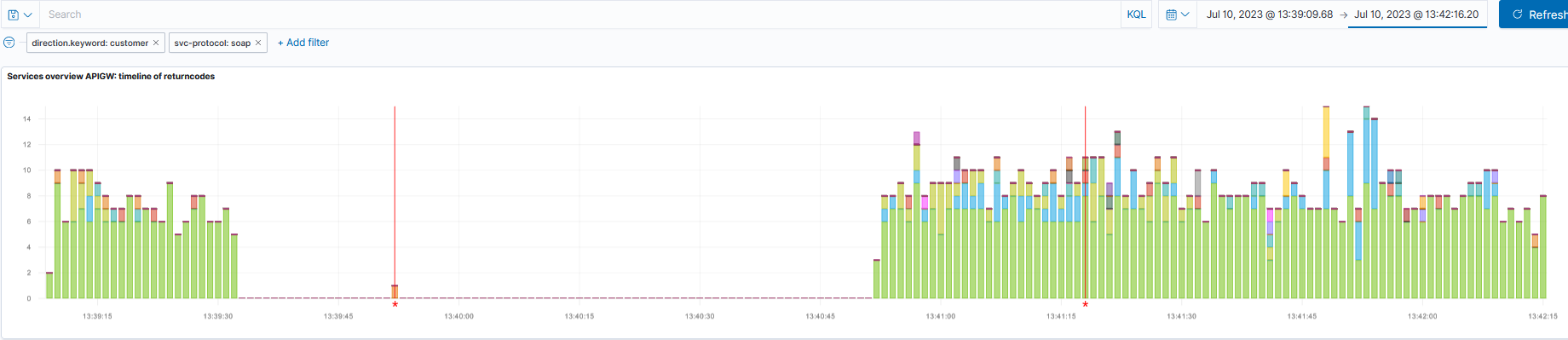Screen dimensions: 1568x340
Task: Click the red star annotation near 13:41:18
Action: click(1085, 304)
